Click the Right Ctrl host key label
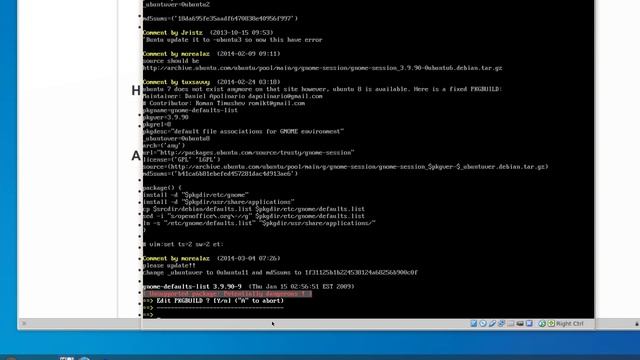This screenshot has width=640, height=360. click(570, 324)
